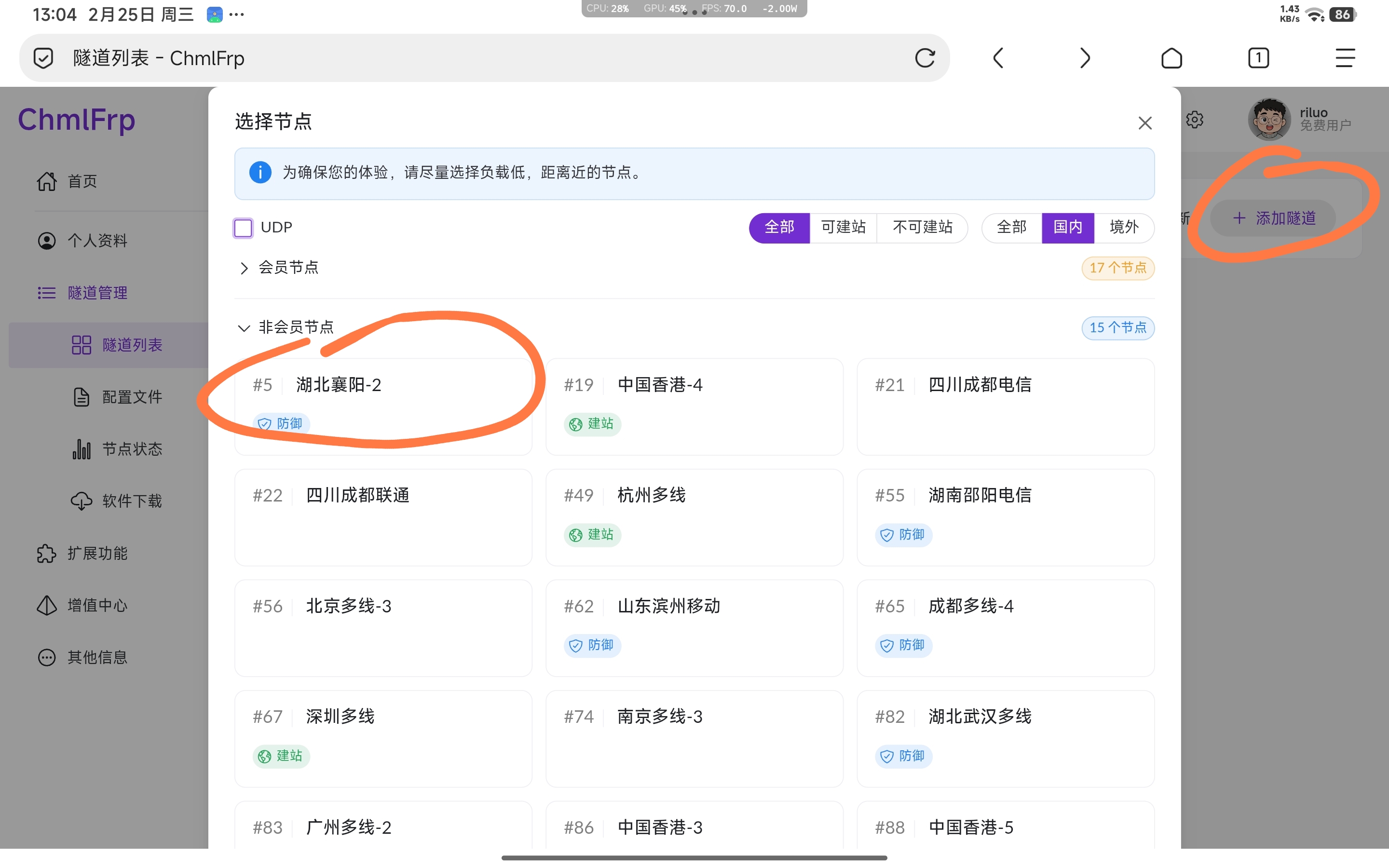The width and height of the screenshot is (1389, 868).
Task: Close the 选择节点 dialog
Action: click(1144, 123)
